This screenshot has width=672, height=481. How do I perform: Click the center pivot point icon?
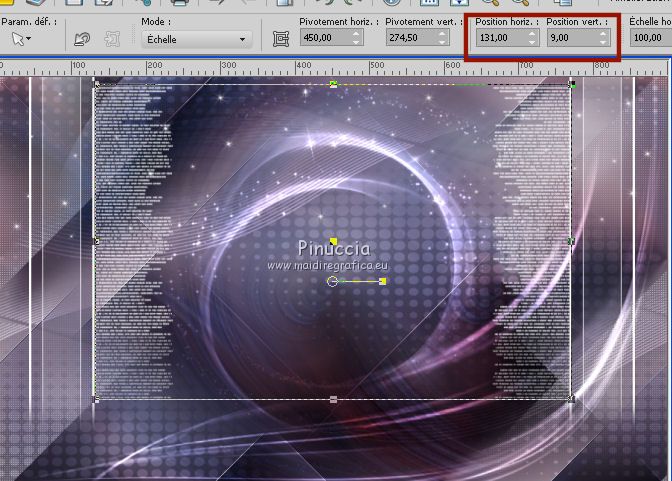(281, 39)
